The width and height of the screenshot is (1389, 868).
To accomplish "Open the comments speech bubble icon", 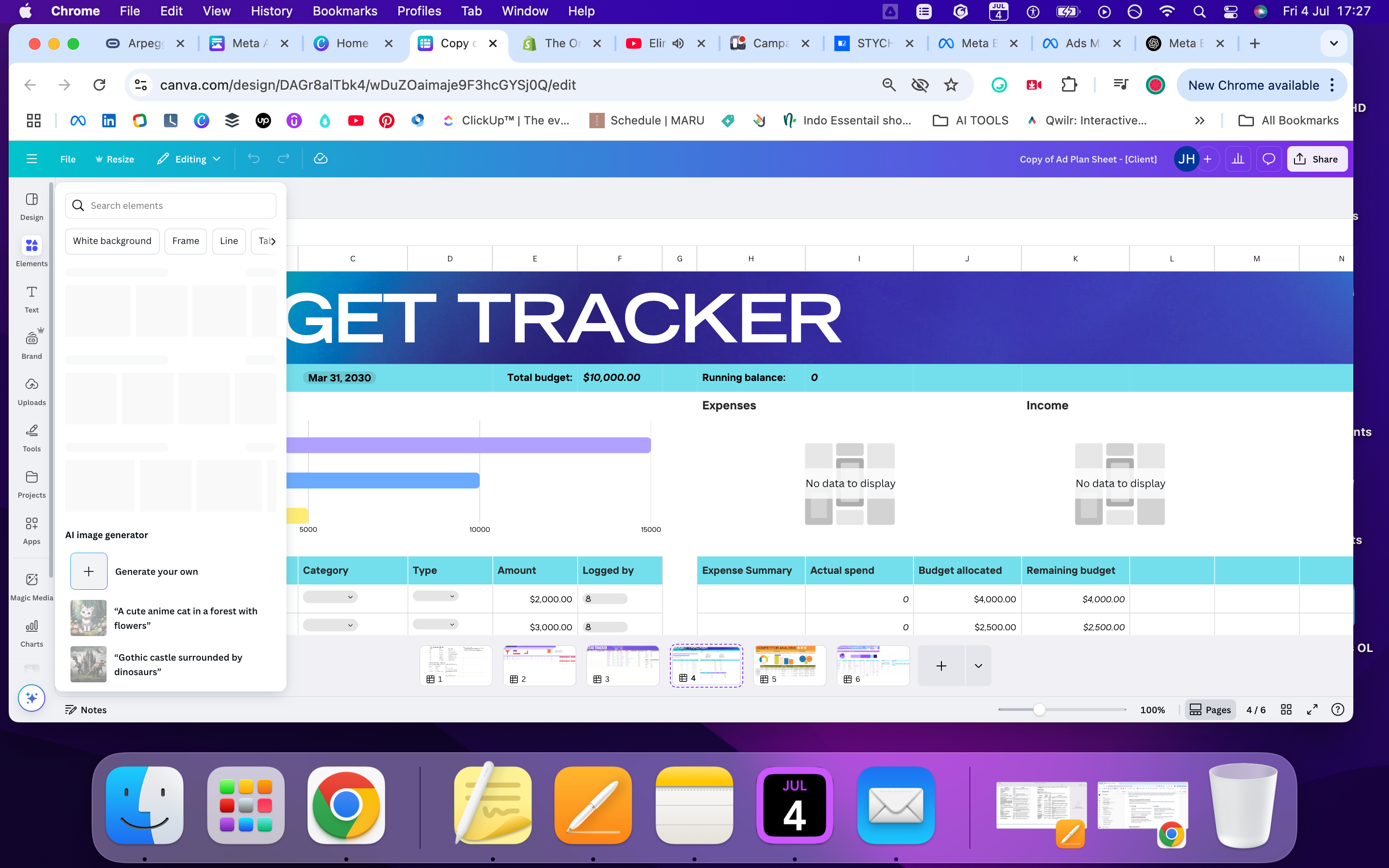I will 1268,159.
